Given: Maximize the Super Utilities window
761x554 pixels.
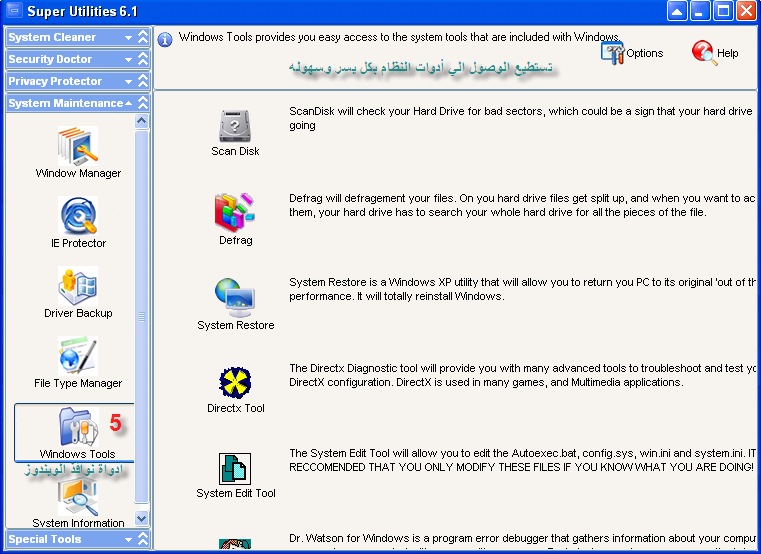Looking at the screenshot, I should 723,11.
